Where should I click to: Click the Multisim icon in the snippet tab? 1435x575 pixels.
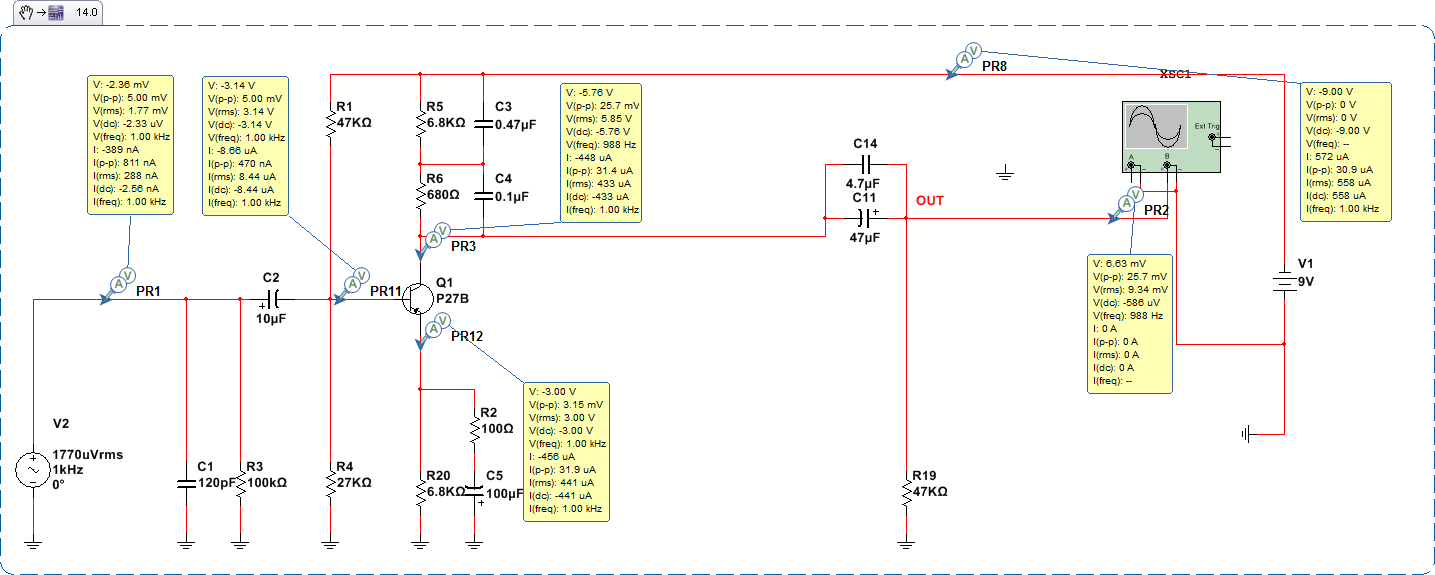point(55,13)
